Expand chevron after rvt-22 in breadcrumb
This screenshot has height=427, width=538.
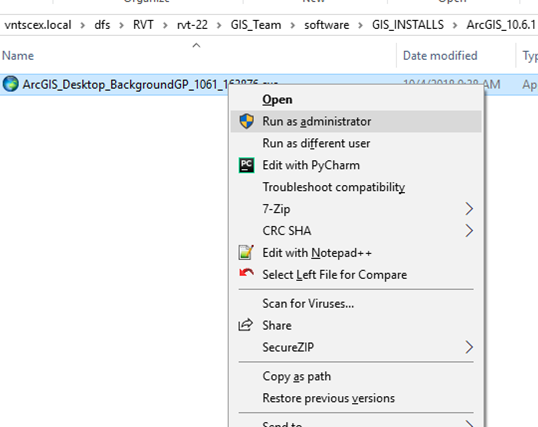(219, 25)
